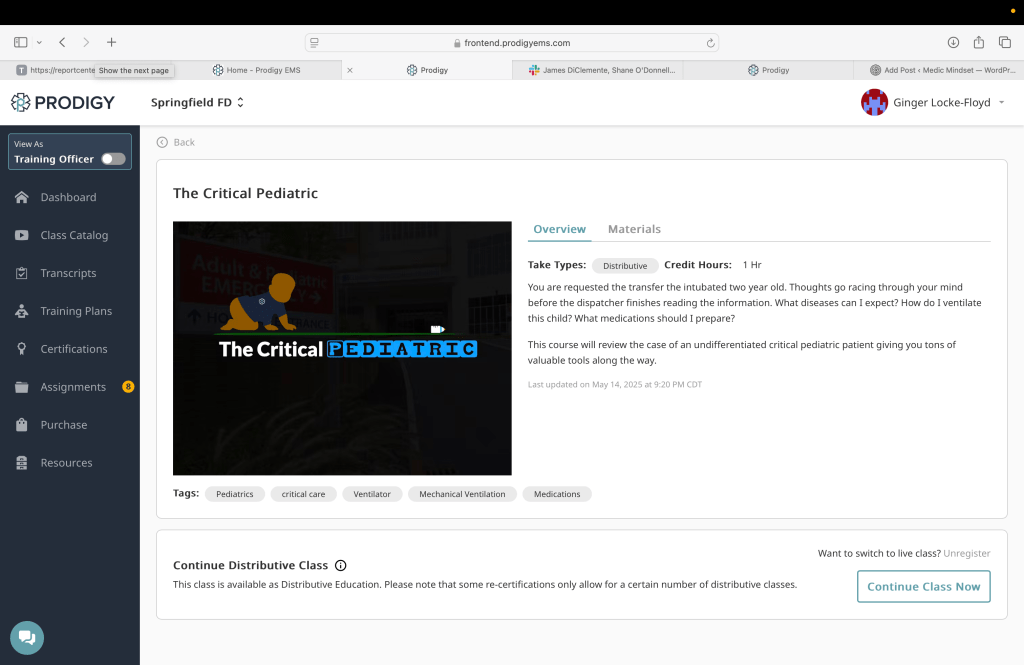Select the Overview tab

tap(559, 229)
